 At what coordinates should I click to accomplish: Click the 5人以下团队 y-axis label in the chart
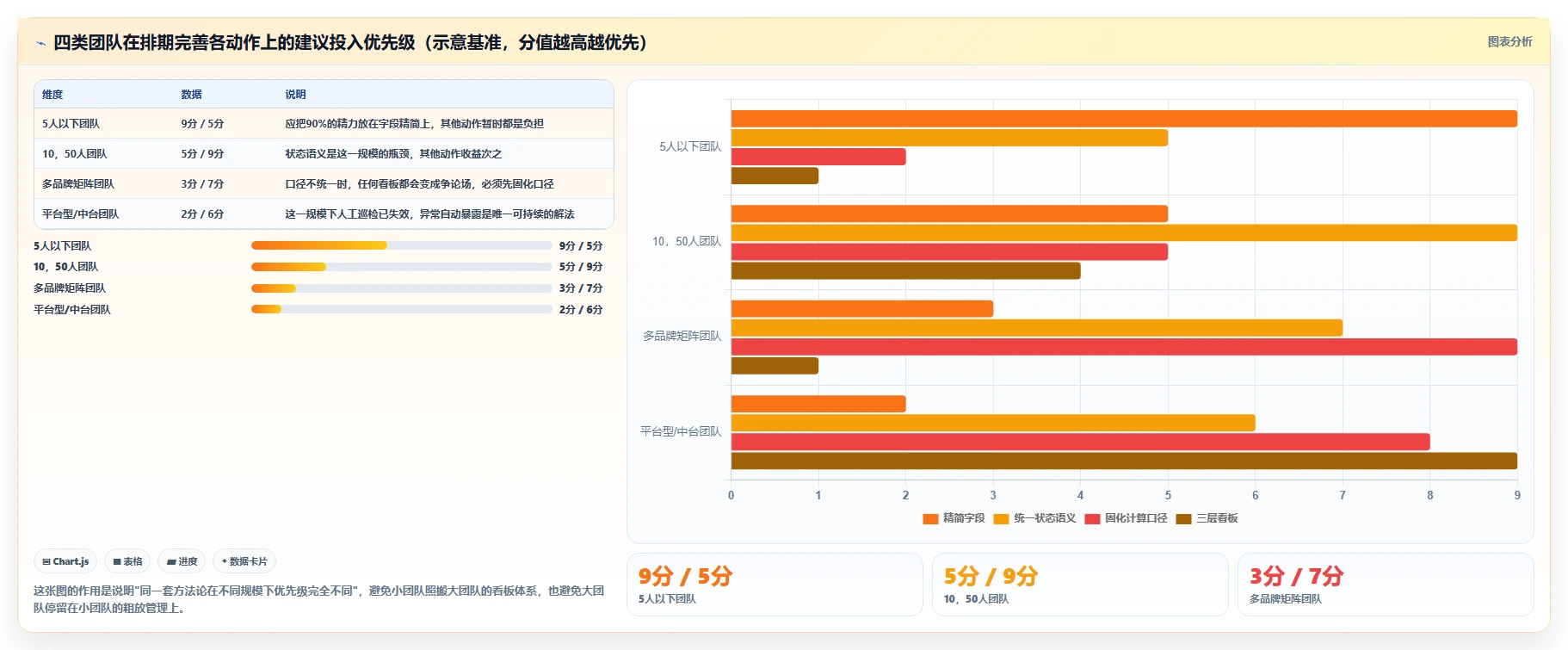point(690,147)
